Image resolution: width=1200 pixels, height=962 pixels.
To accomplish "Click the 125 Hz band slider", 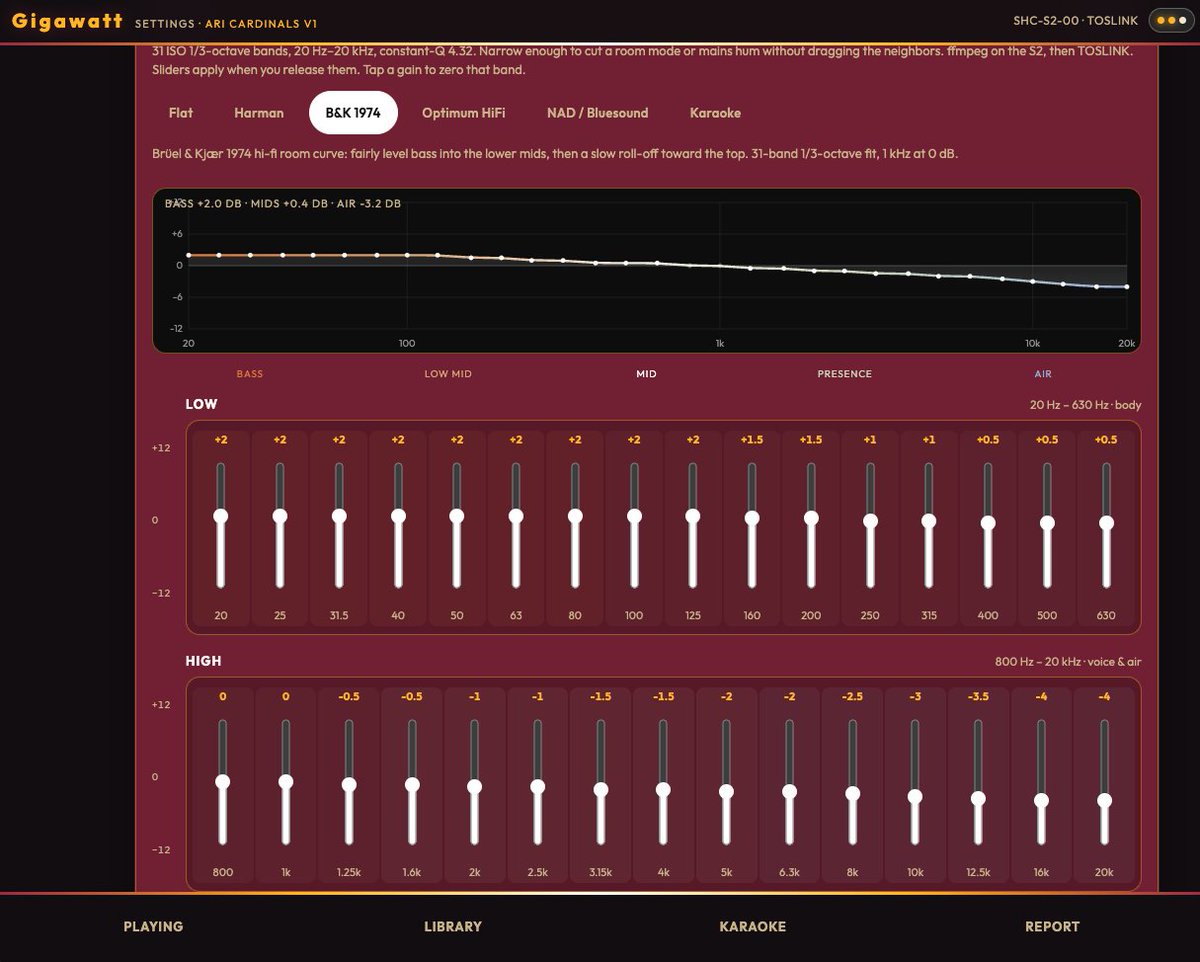I will coord(693,526).
